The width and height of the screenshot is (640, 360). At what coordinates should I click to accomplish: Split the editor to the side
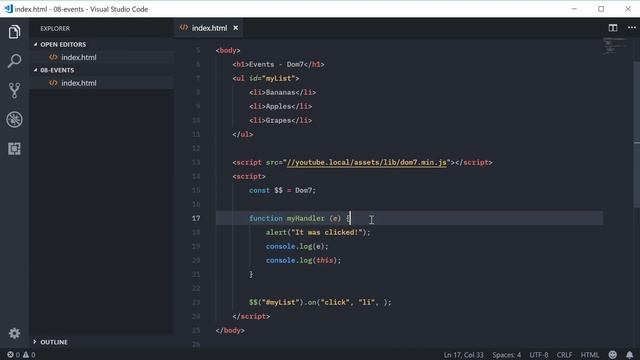[x=613, y=28]
